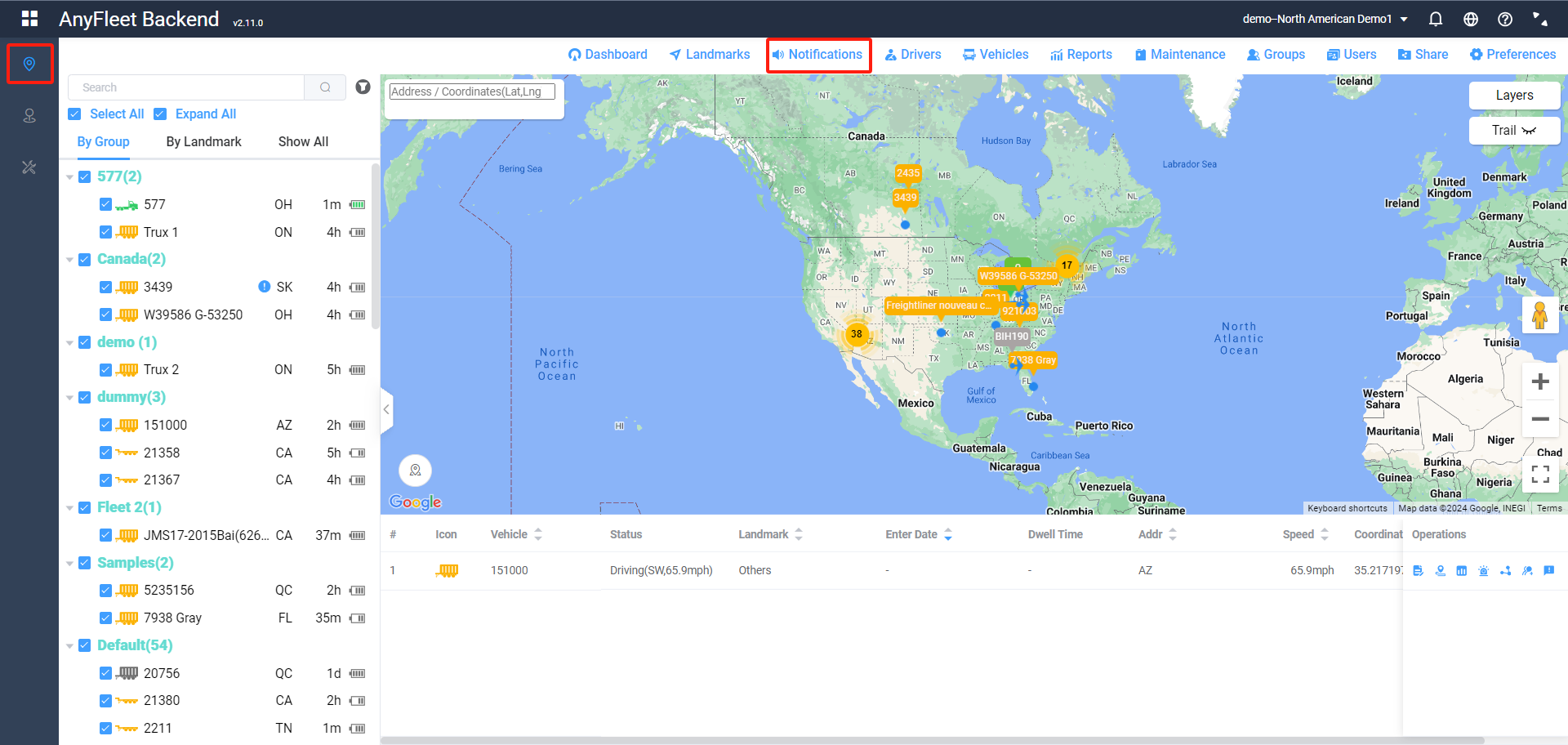1568x745 pixels.
Task: Collapse the Default(54) group arrow
Action: pos(69,646)
